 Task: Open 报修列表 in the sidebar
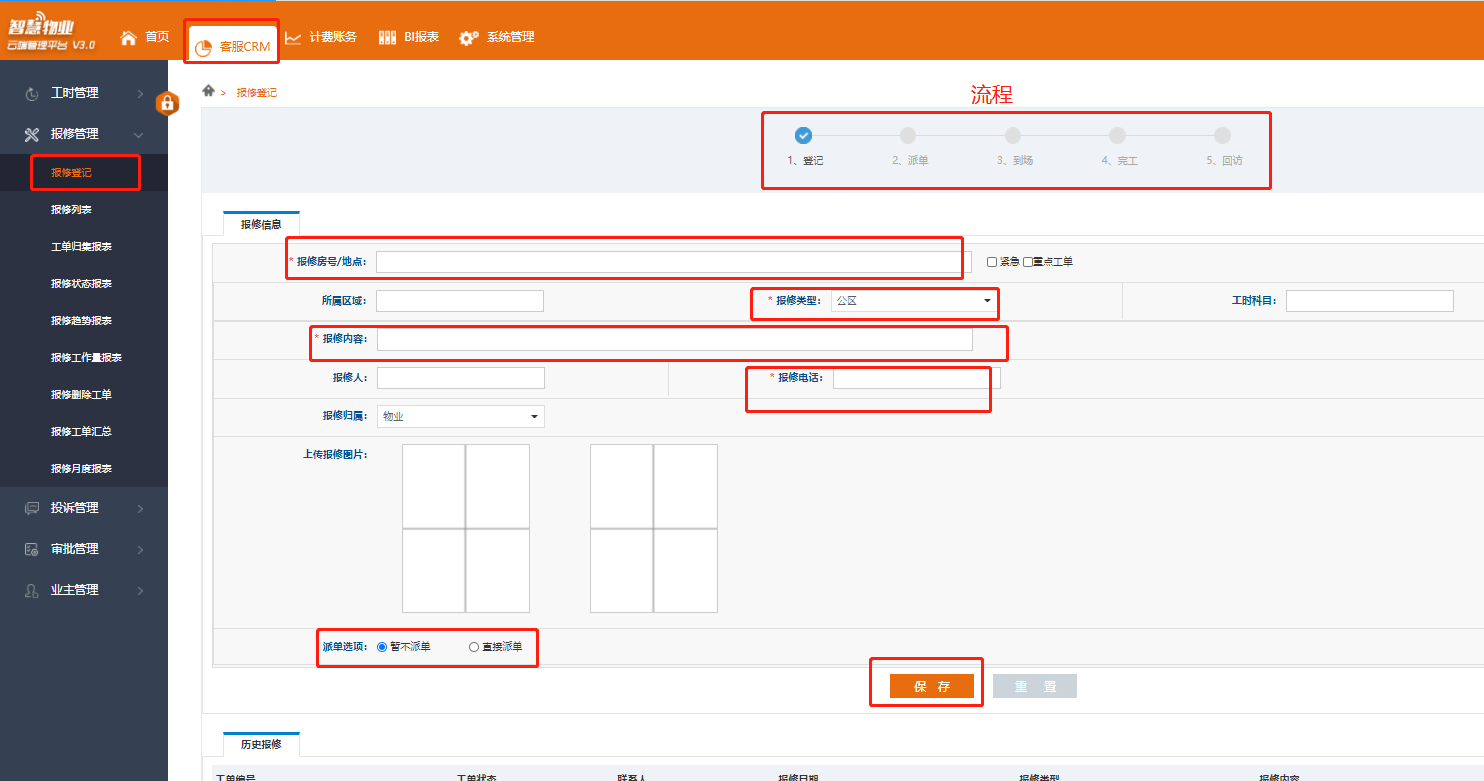[x=71, y=210]
